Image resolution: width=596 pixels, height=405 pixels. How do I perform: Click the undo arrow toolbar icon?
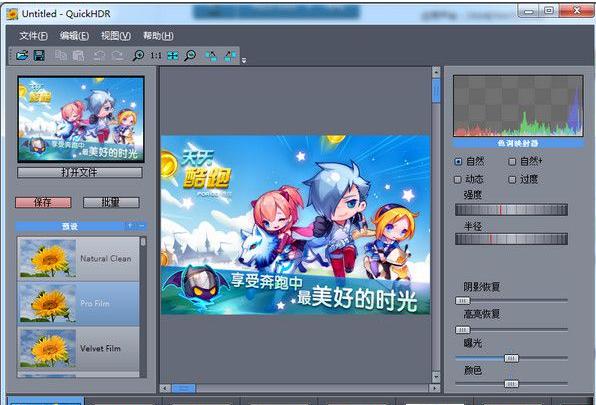[x=100, y=55]
